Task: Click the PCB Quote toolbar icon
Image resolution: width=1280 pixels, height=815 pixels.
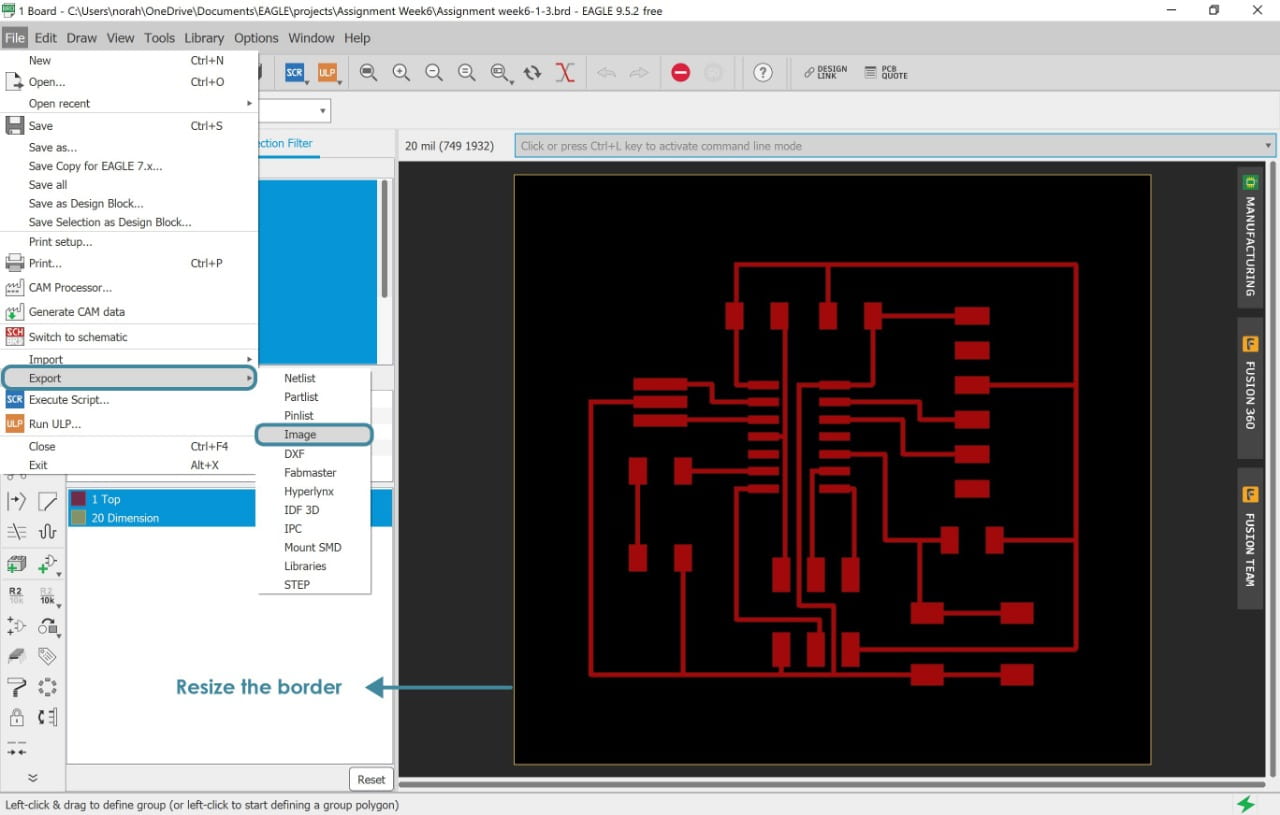Action: click(886, 72)
